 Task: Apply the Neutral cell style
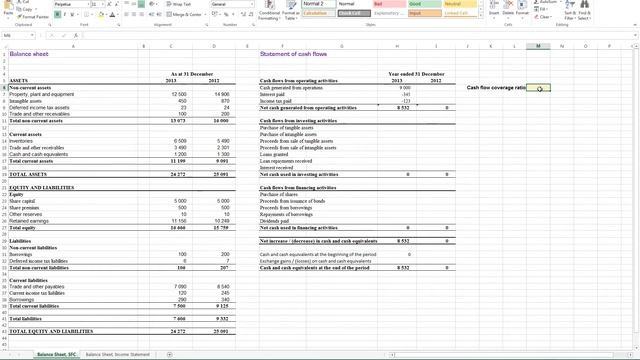pos(460,4)
